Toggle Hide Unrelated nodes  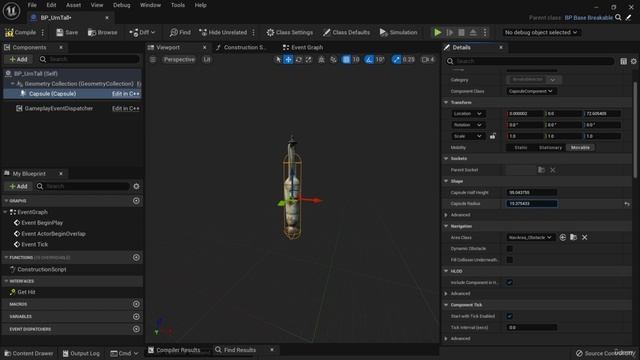click(x=223, y=32)
